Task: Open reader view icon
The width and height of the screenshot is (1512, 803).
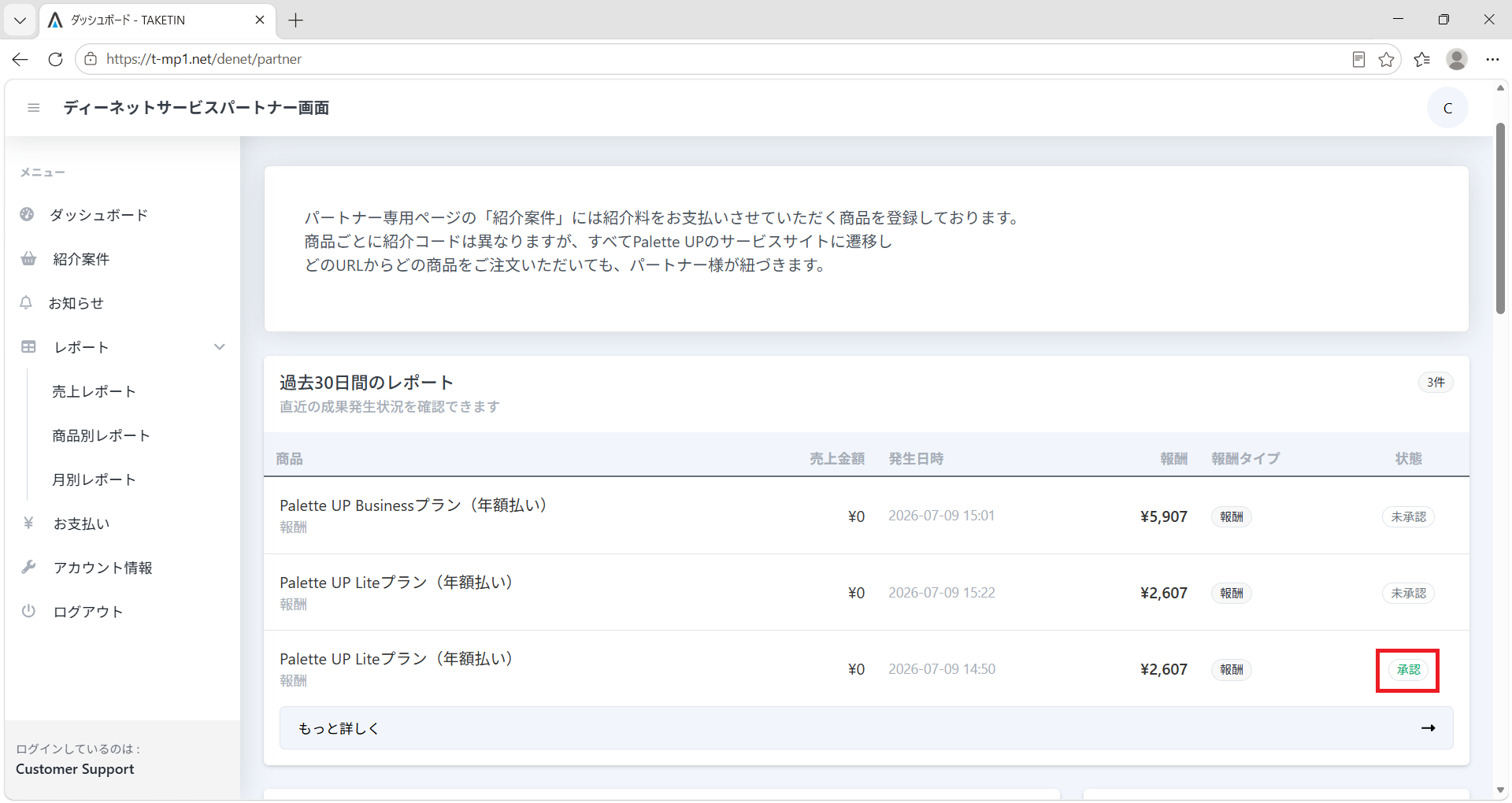Action: coord(1358,59)
